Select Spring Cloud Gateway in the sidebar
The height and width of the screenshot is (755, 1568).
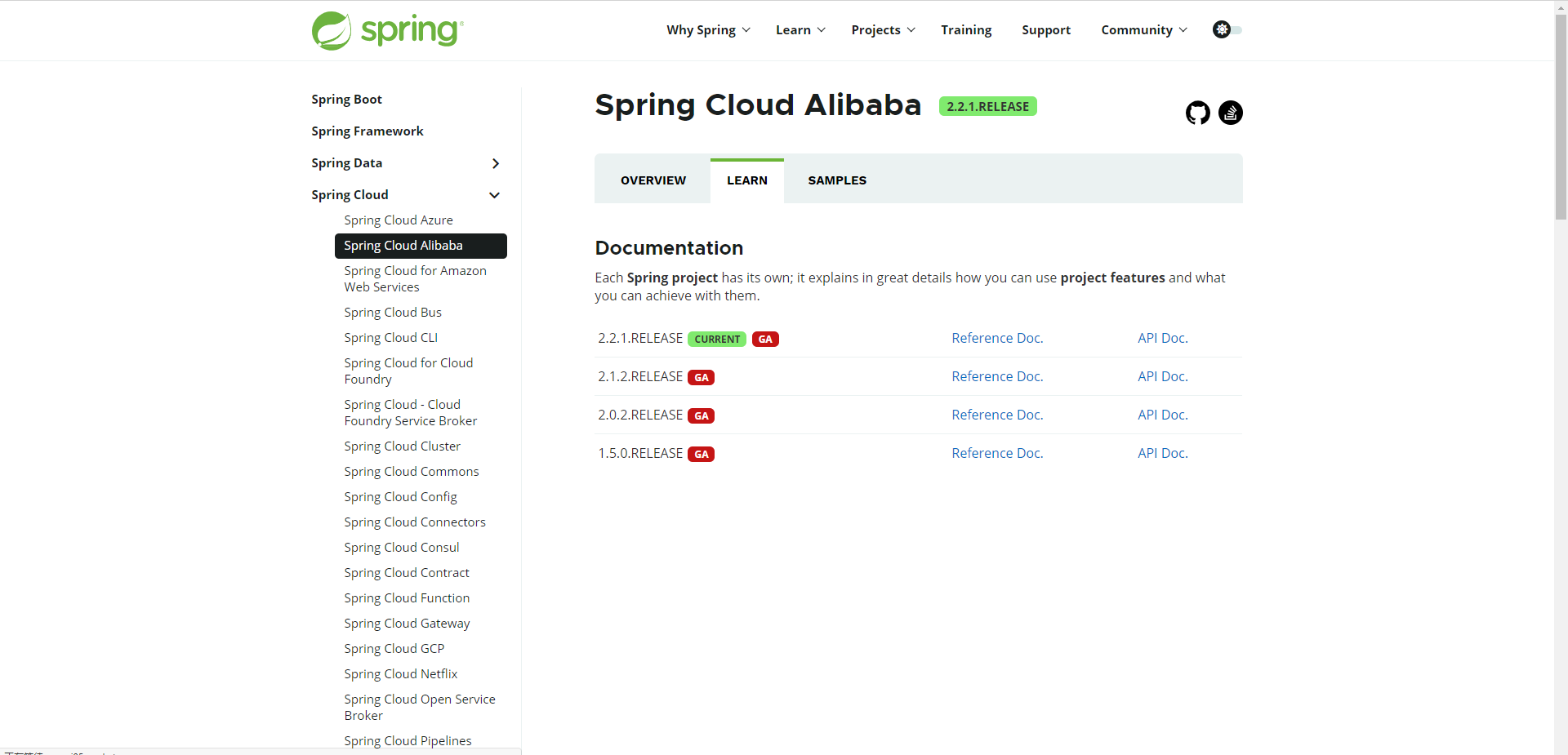click(406, 623)
